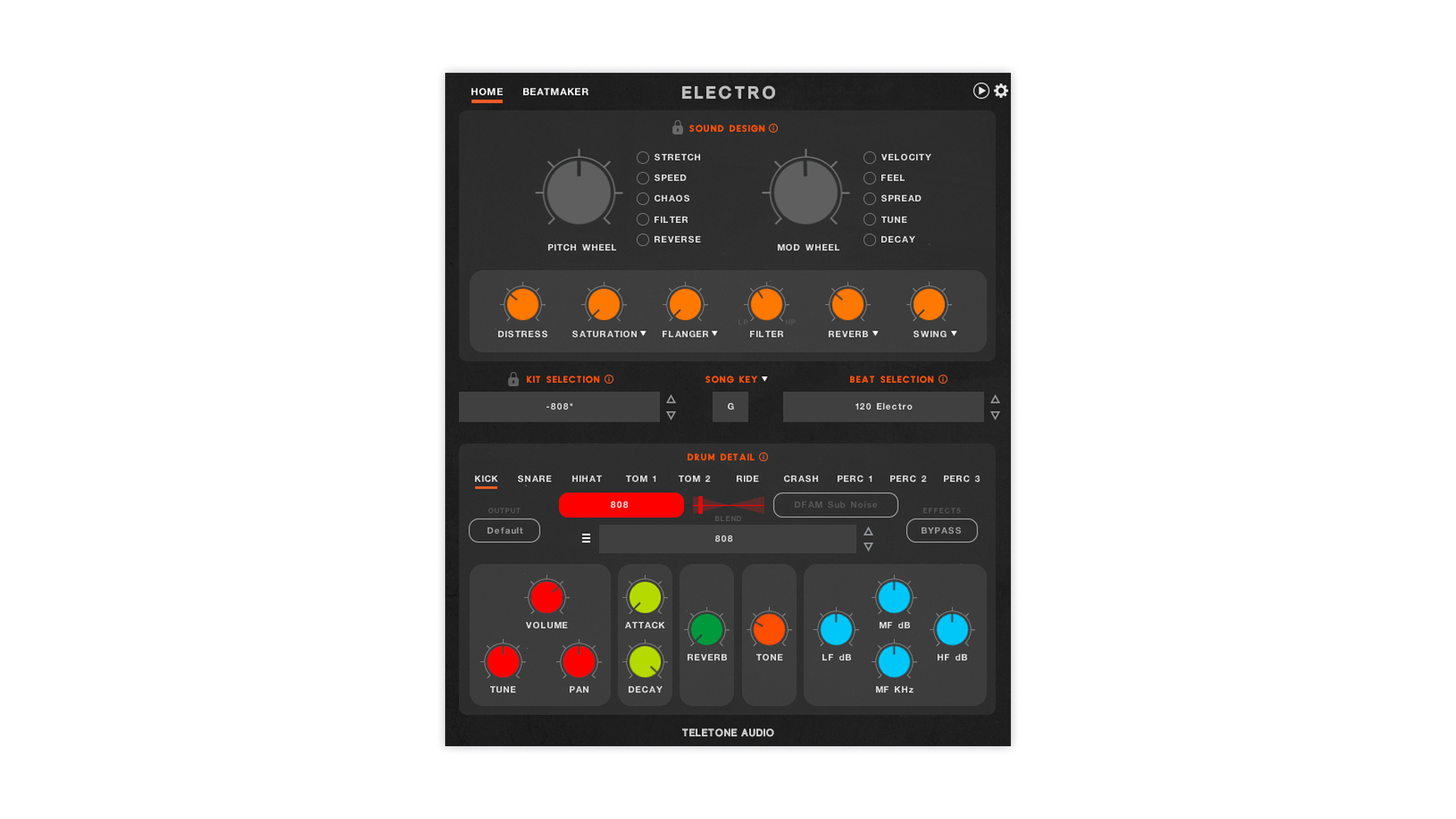Open settings via the gear icon
This screenshot has width=1456, height=819.
click(x=1001, y=91)
